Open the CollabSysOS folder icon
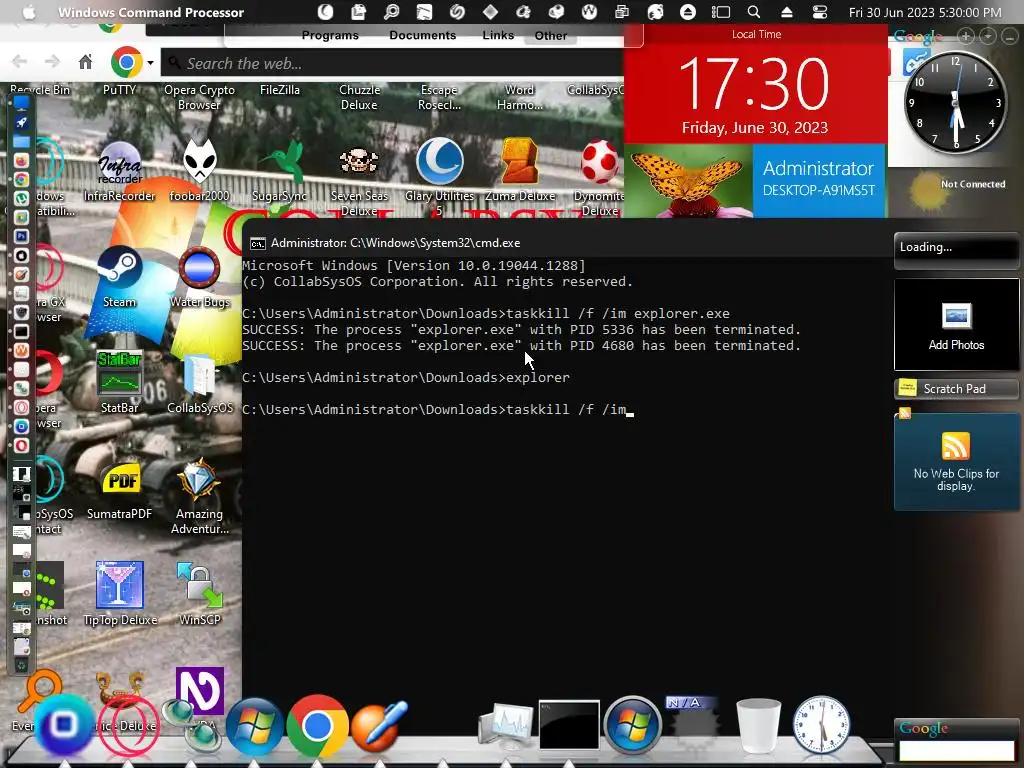This screenshot has height=768, width=1024. click(200, 374)
